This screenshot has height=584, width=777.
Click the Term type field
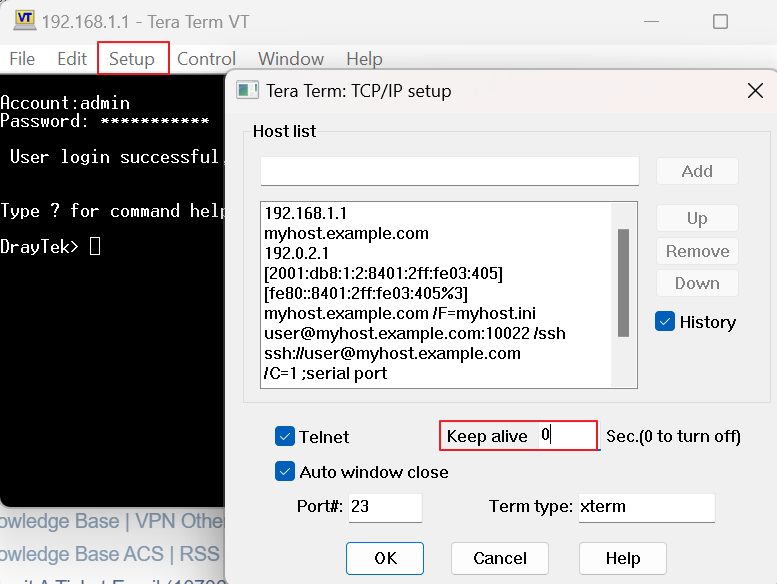(646, 507)
